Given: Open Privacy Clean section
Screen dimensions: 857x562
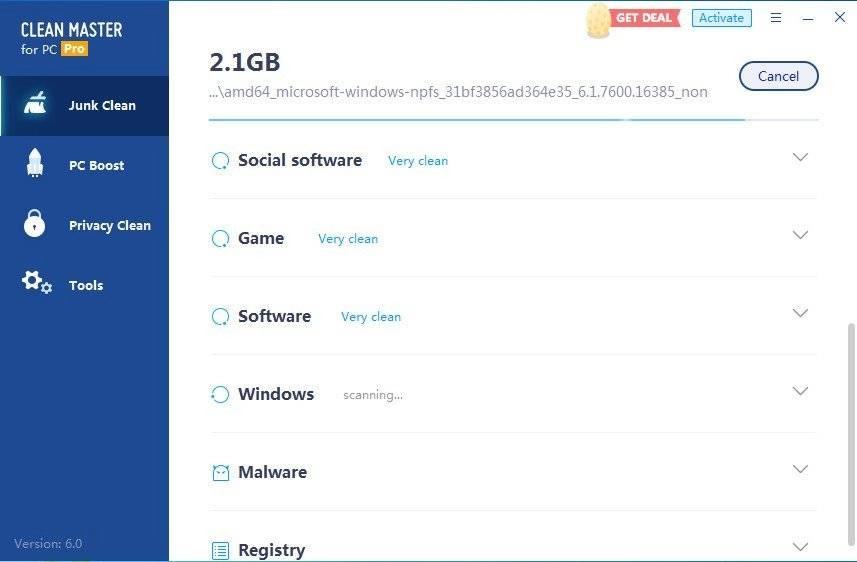Looking at the screenshot, I should click(x=85, y=225).
